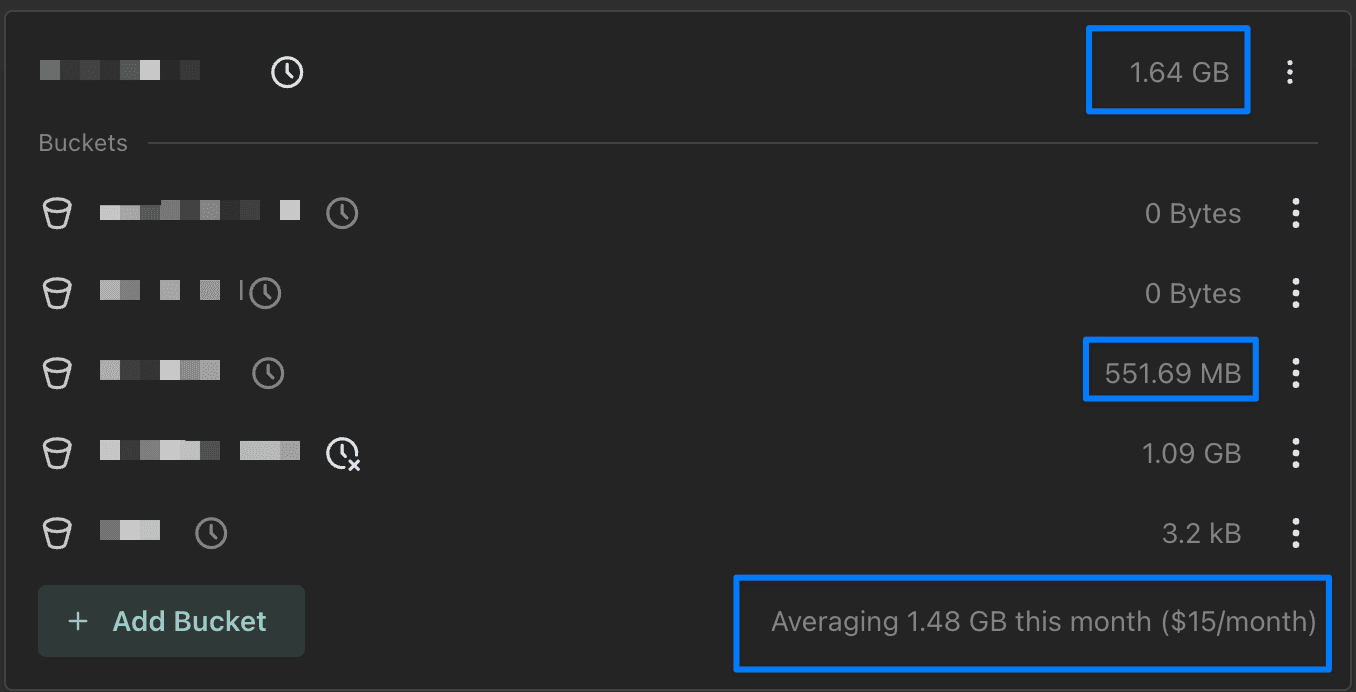
Task: Click the 1.64 GB total size value
Action: click(x=1179, y=72)
